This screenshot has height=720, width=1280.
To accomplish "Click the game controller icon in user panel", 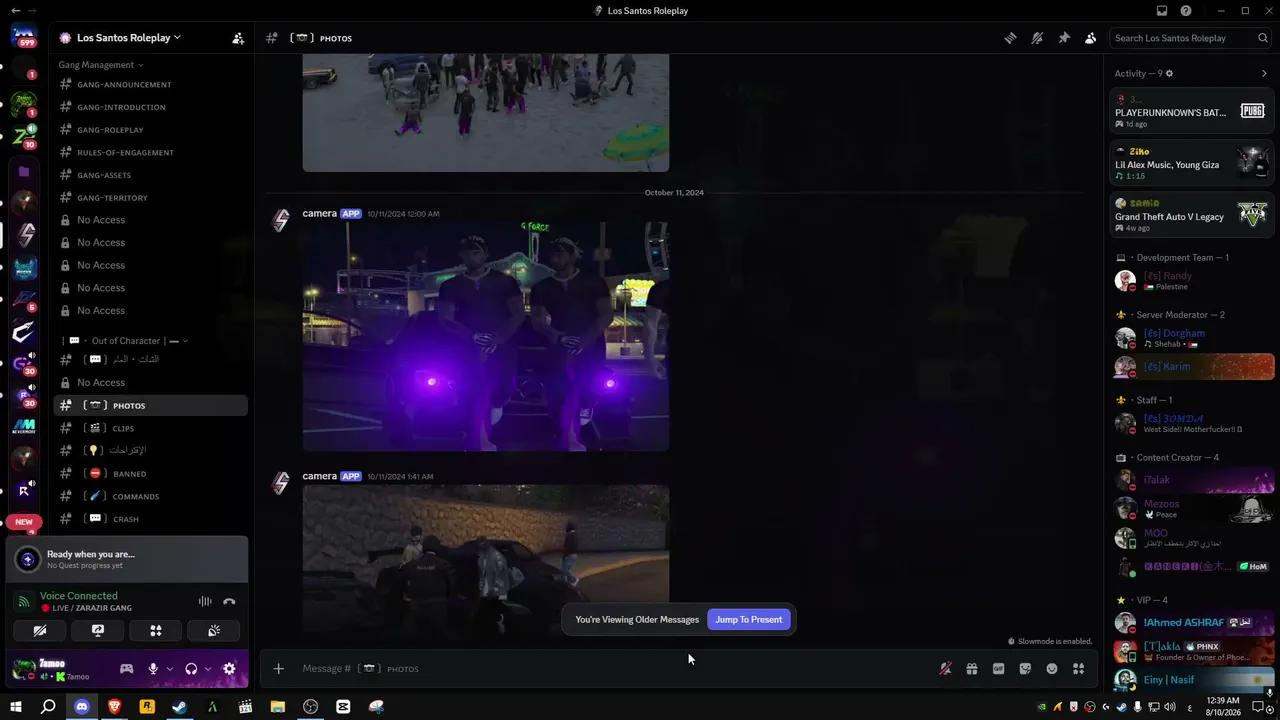I will 127,669.
